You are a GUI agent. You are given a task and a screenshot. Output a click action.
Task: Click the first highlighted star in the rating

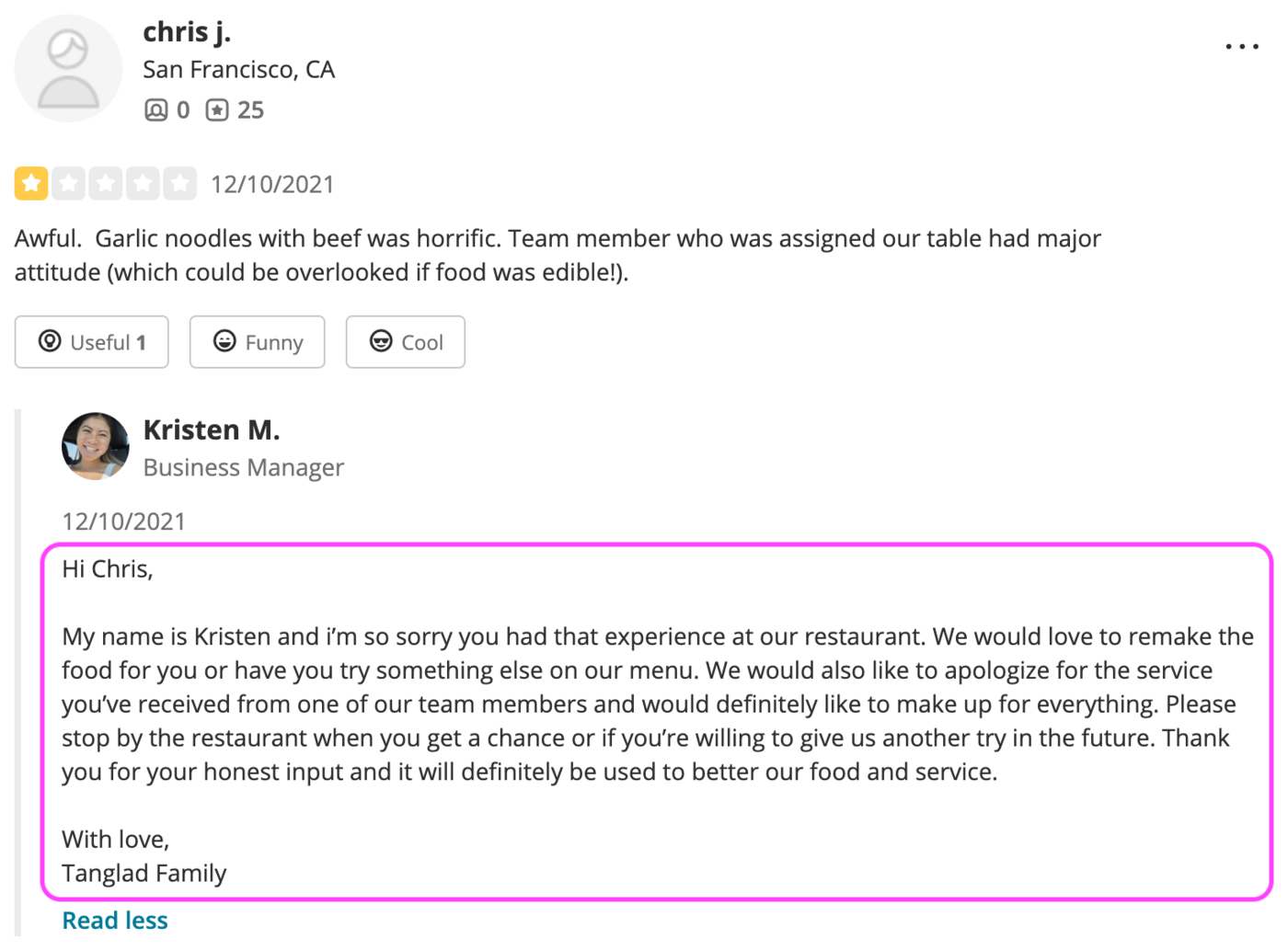click(30, 183)
